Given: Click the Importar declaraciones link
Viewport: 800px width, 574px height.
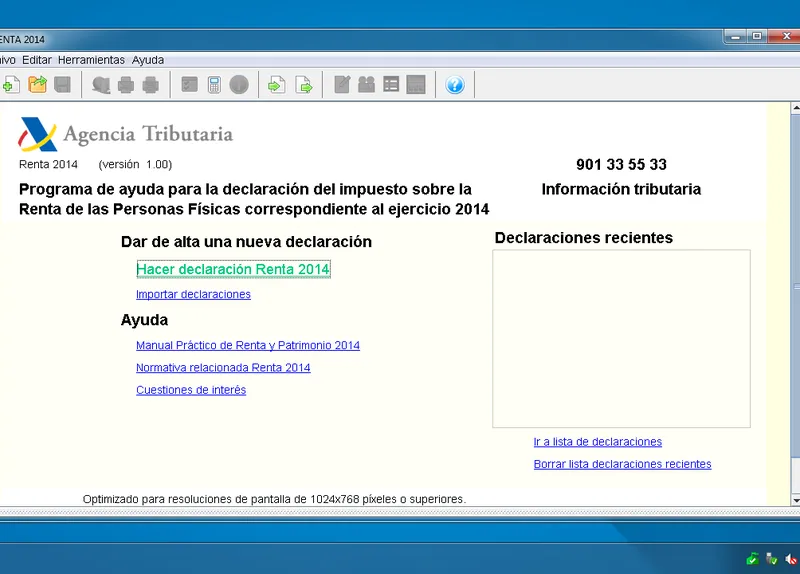Looking at the screenshot, I should [193, 294].
